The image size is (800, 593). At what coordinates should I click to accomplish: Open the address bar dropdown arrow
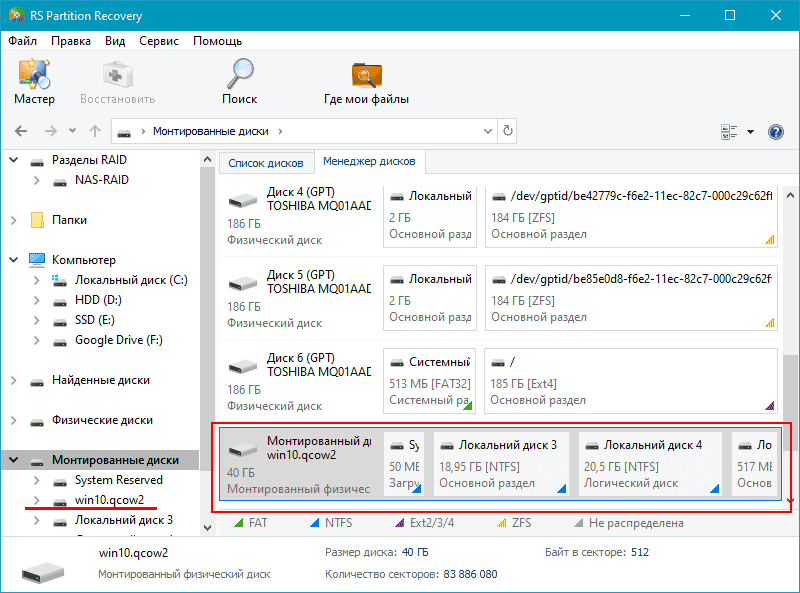[488, 131]
